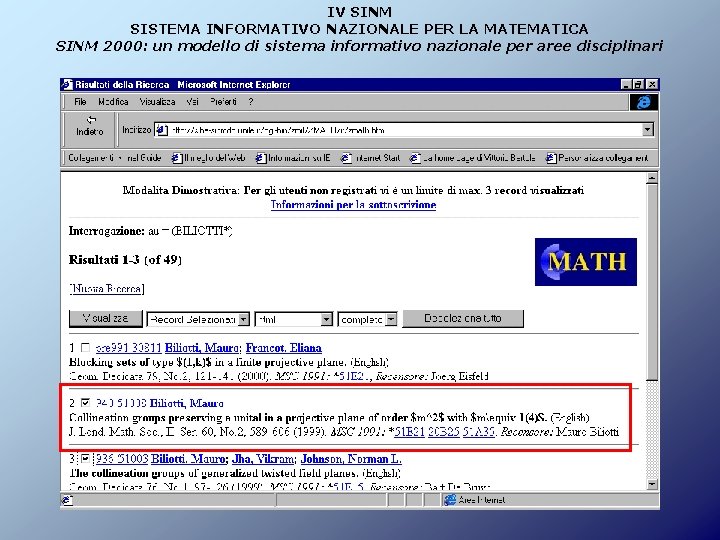Open MSC code 20B25 link
This screenshot has width=720, height=540.
point(444,432)
